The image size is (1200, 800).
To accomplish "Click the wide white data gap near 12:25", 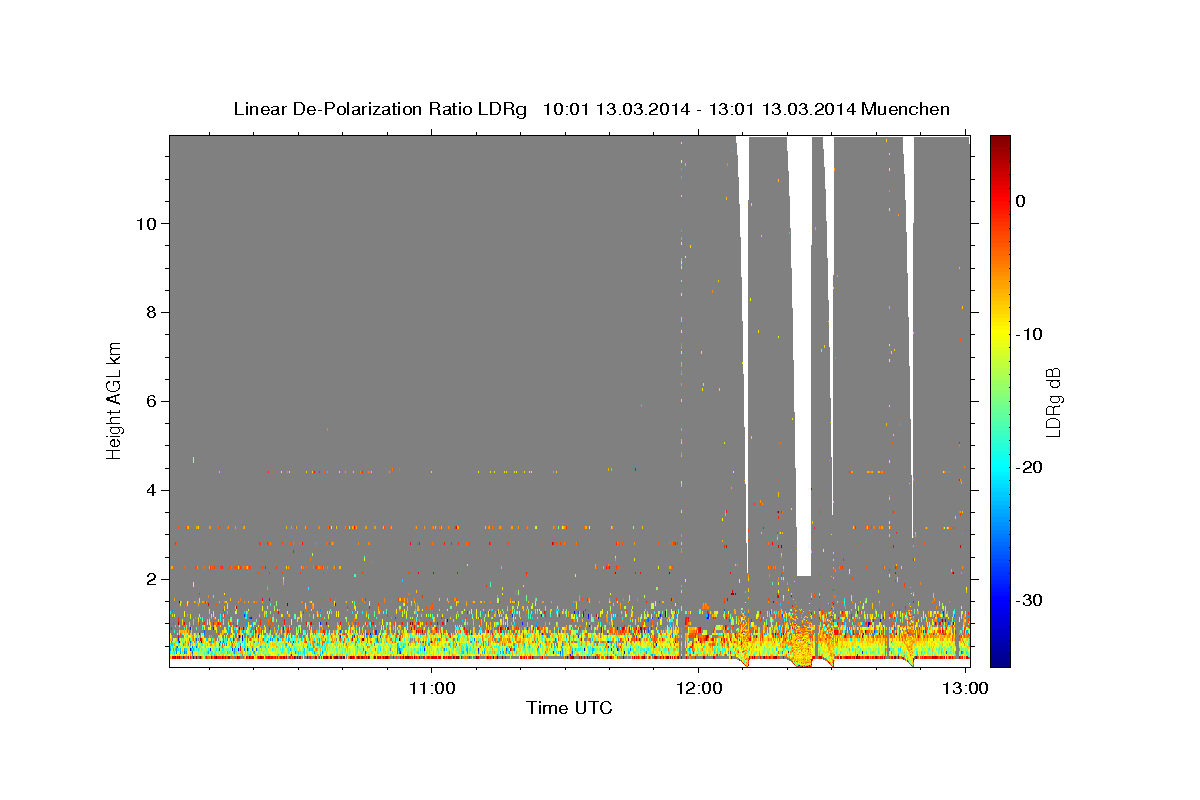I will coord(803,355).
